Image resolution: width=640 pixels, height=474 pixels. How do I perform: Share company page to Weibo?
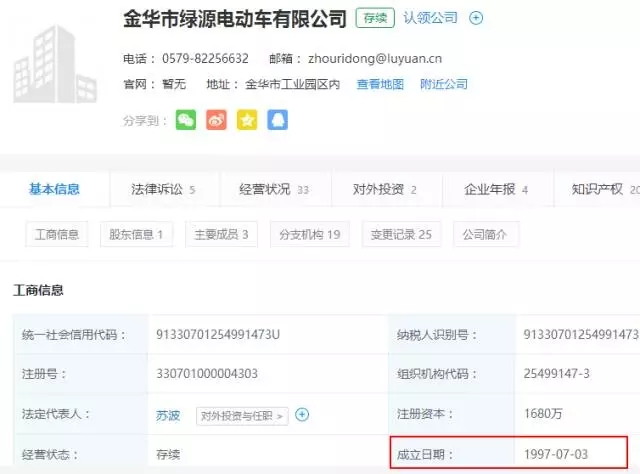[216, 120]
